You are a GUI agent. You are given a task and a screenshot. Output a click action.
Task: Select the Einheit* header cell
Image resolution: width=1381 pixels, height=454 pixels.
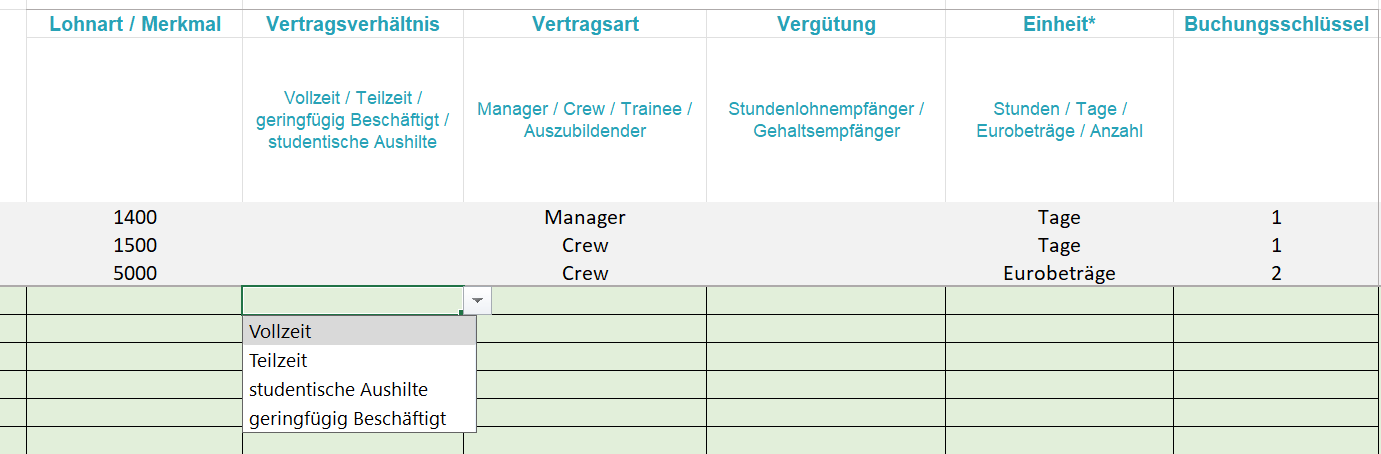tap(1059, 24)
